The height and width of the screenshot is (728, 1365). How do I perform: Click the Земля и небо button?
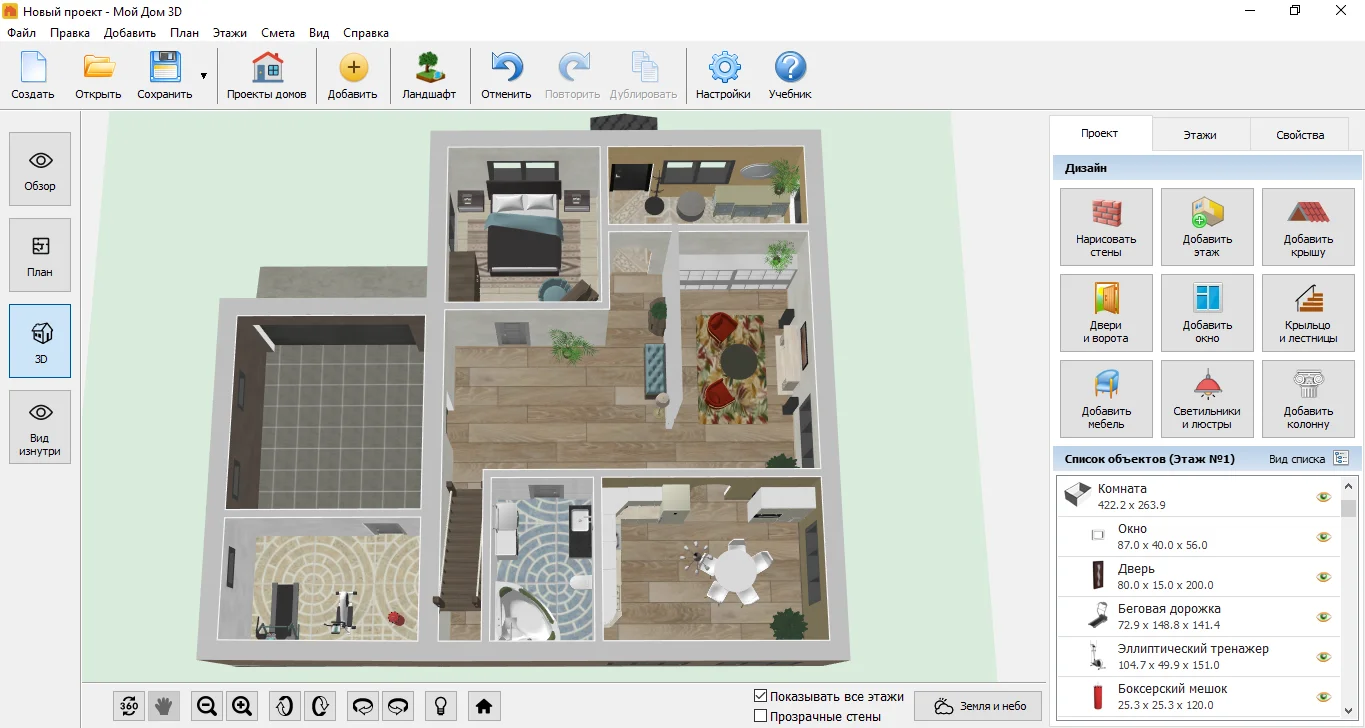(978, 706)
